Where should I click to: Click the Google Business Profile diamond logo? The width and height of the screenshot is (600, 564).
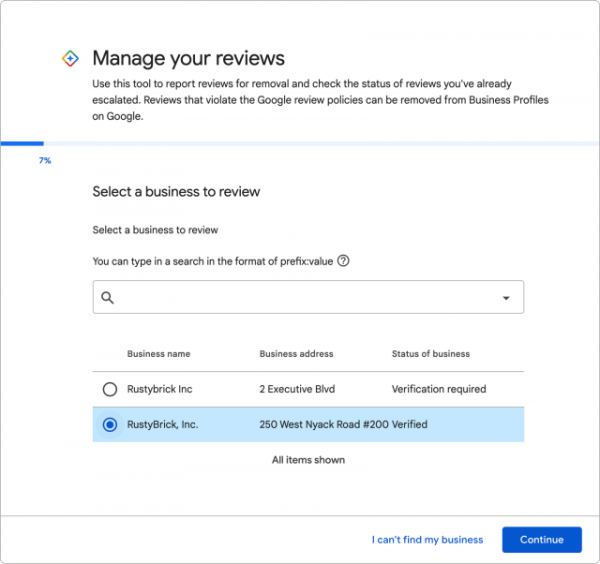70,59
